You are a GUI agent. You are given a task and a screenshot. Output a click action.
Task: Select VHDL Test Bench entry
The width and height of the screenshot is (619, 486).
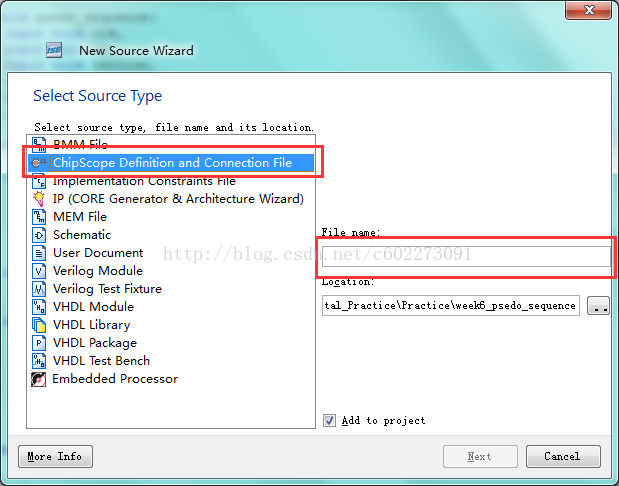[101, 361]
